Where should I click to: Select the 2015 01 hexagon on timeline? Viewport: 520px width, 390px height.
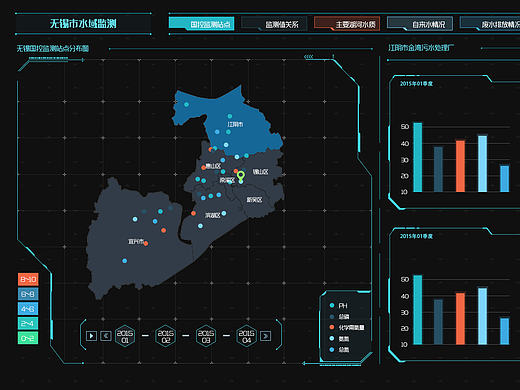pos(125,336)
